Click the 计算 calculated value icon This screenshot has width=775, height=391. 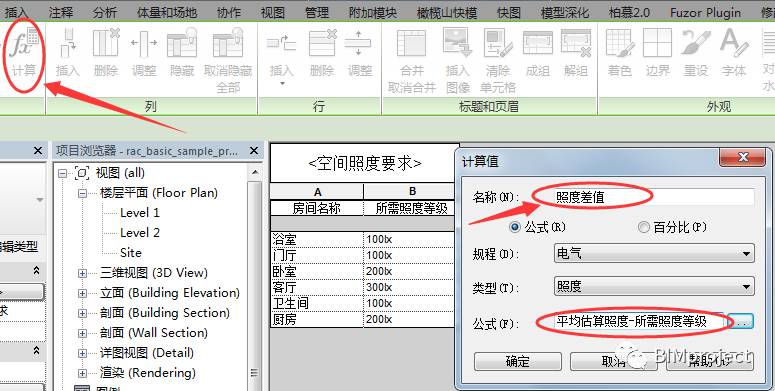(x=25, y=43)
